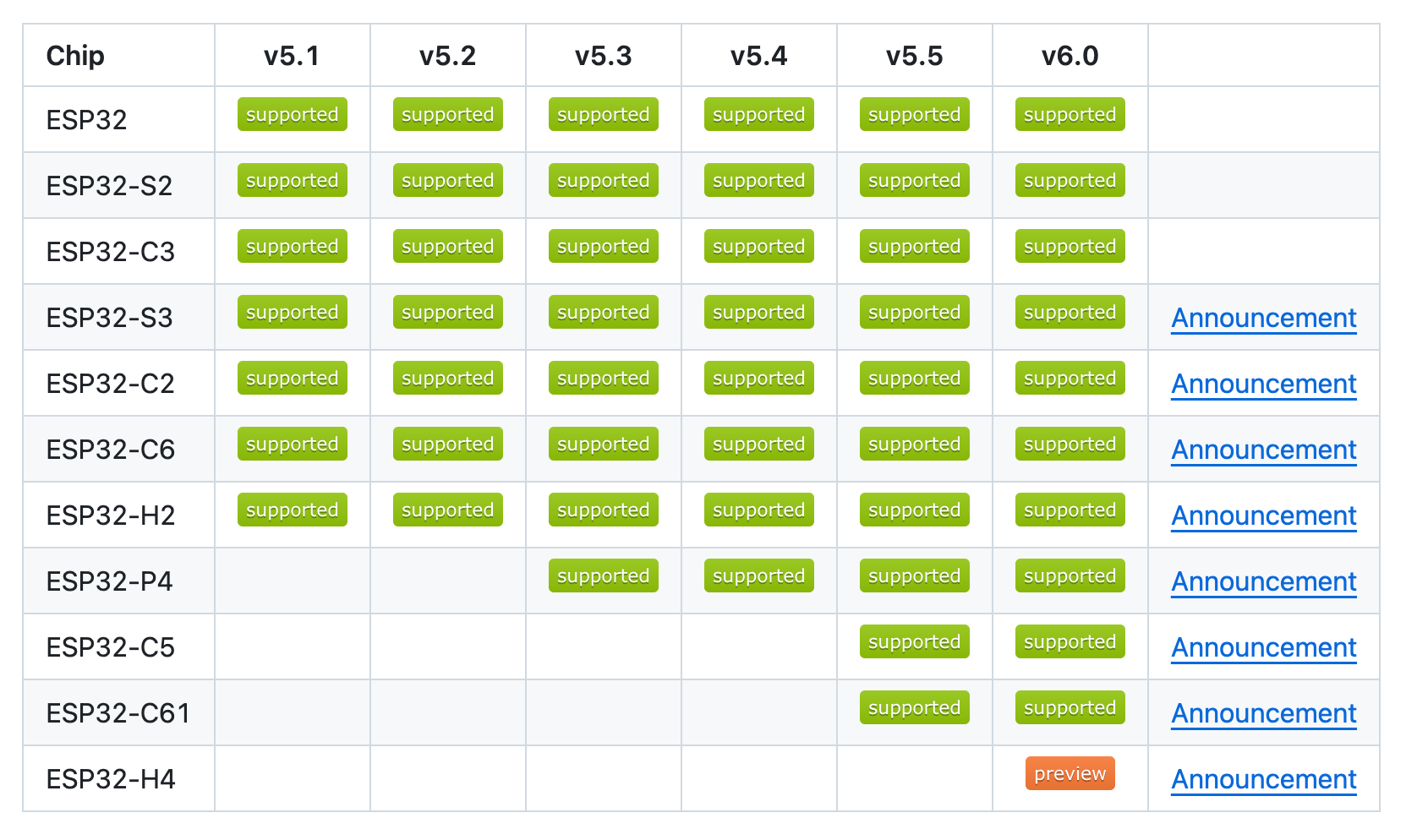Image resolution: width=1417 pixels, height=840 pixels.
Task: Click the ESP32-H2 v5.3 supported badge
Action: tap(604, 510)
